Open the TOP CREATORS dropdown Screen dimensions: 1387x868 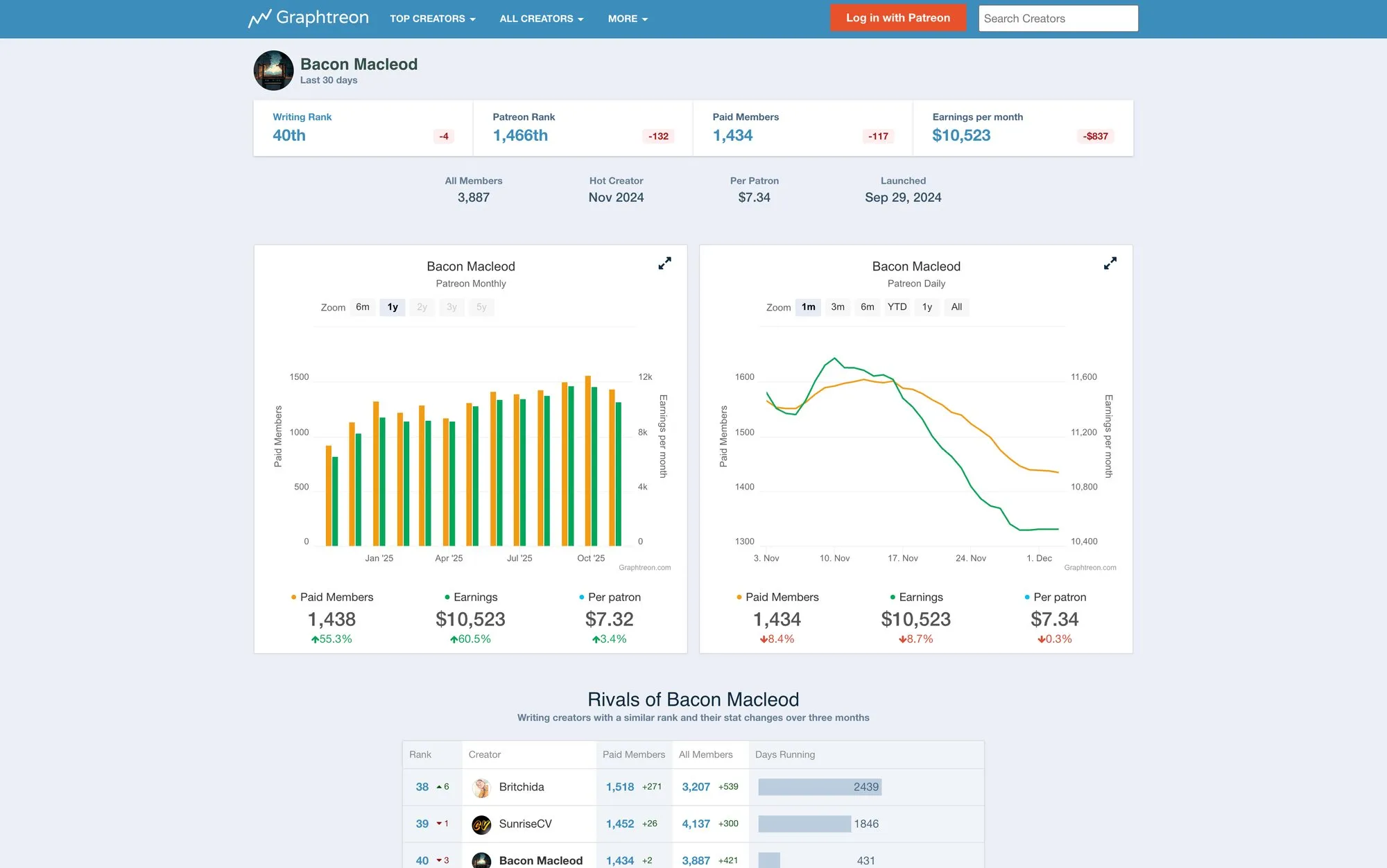(x=432, y=19)
